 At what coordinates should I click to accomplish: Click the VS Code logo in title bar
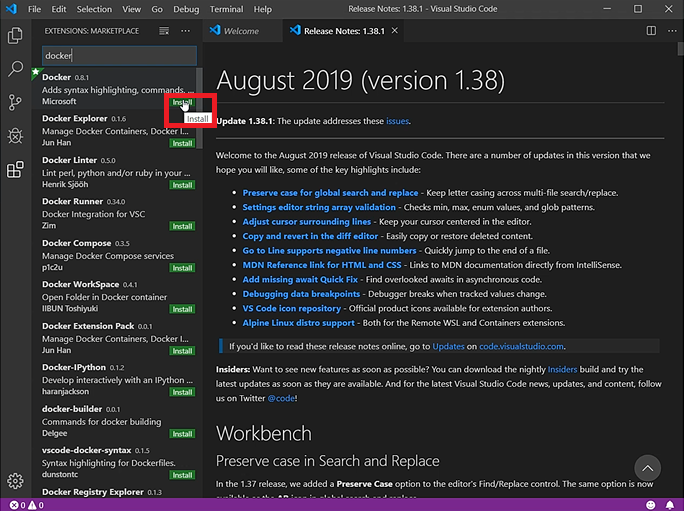pyautogui.click(x=11, y=9)
